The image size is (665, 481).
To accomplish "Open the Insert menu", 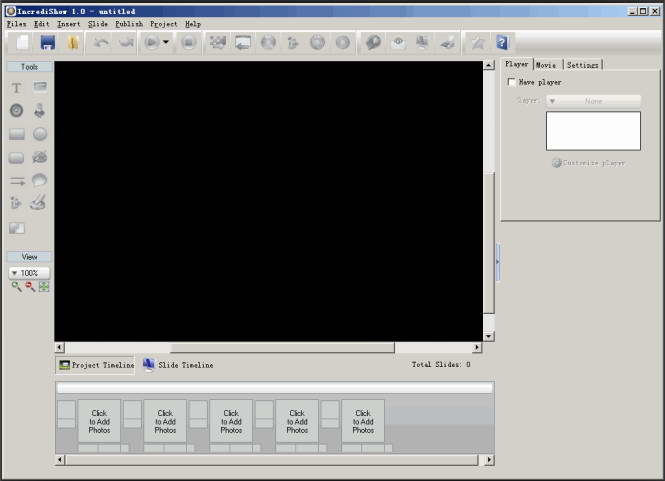I will 69,24.
